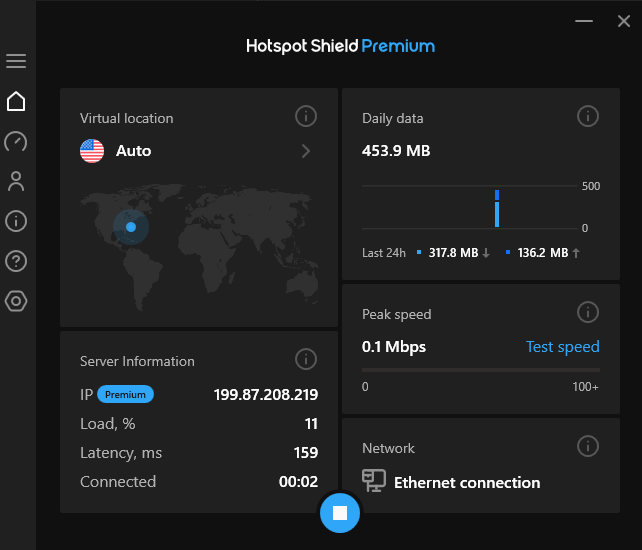Click the peak speed progress bar
642x550 pixels.
click(481, 370)
